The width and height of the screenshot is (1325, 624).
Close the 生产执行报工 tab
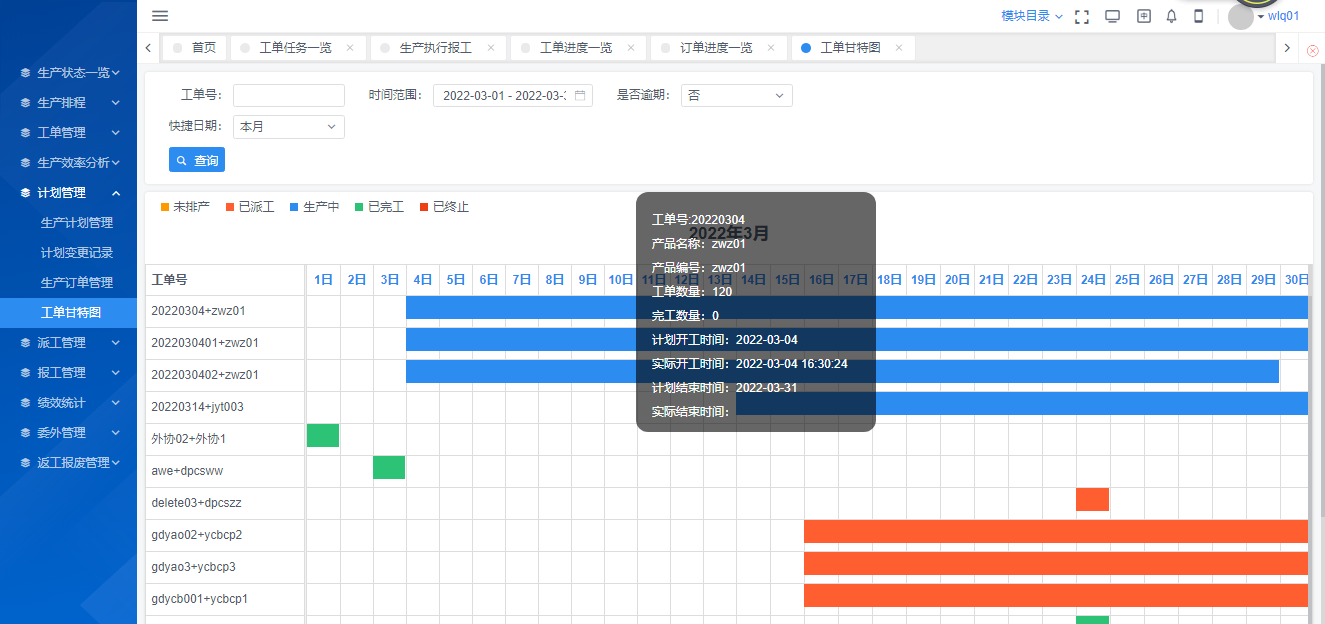(x=490, y=48)
